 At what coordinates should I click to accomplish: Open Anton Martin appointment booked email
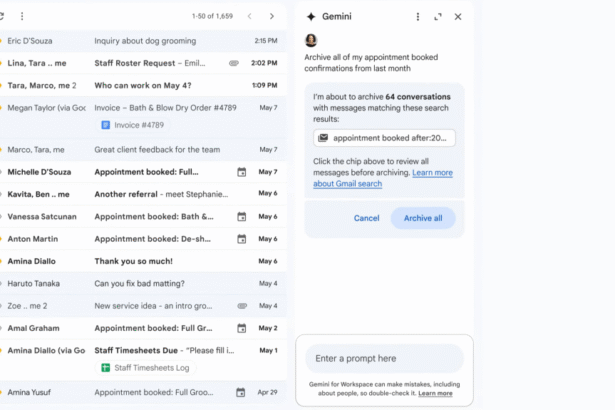[143, 239]
